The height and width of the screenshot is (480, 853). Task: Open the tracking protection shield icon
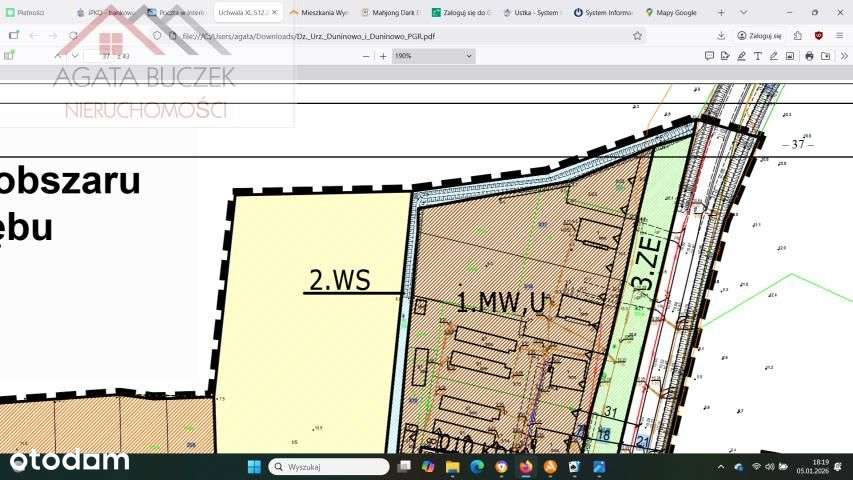[157, 36]
